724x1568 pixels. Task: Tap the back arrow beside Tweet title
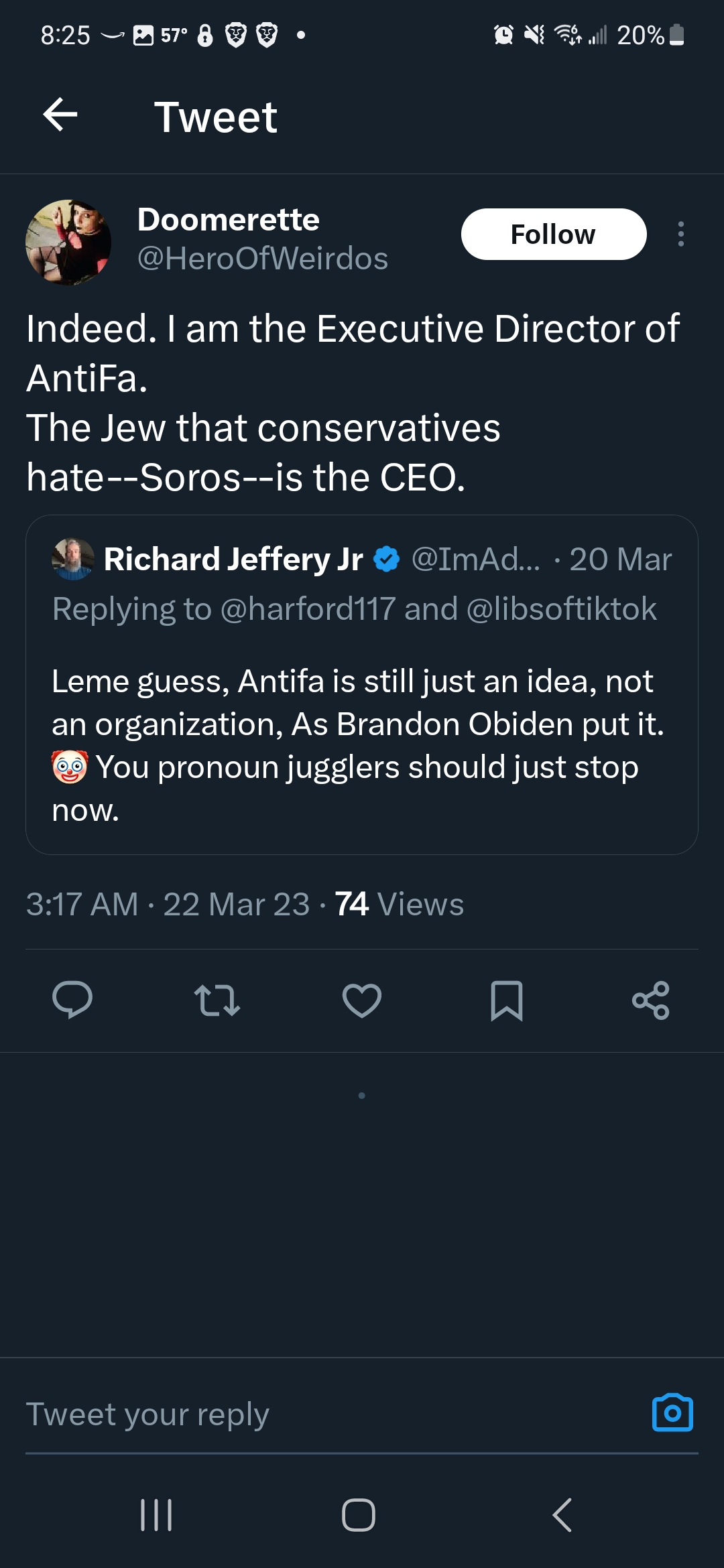[60, 115]
